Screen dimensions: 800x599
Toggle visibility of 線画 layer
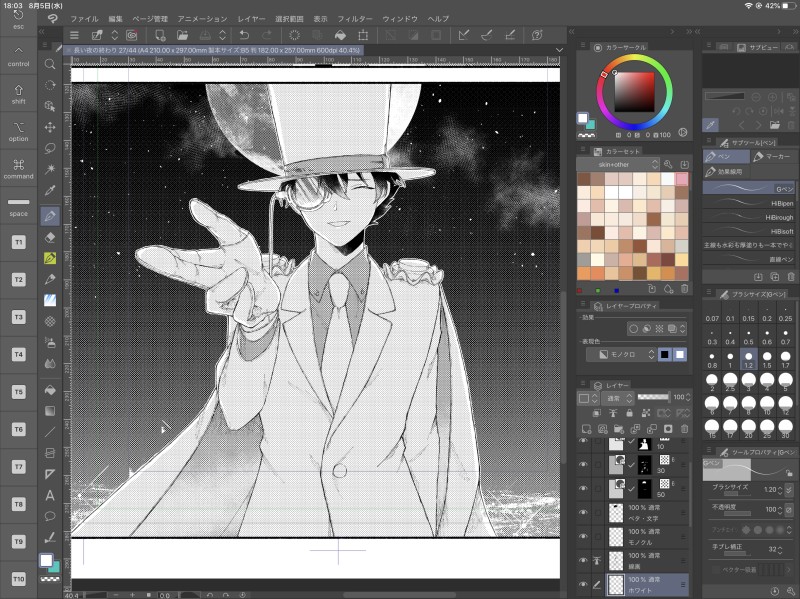[583, 560]
